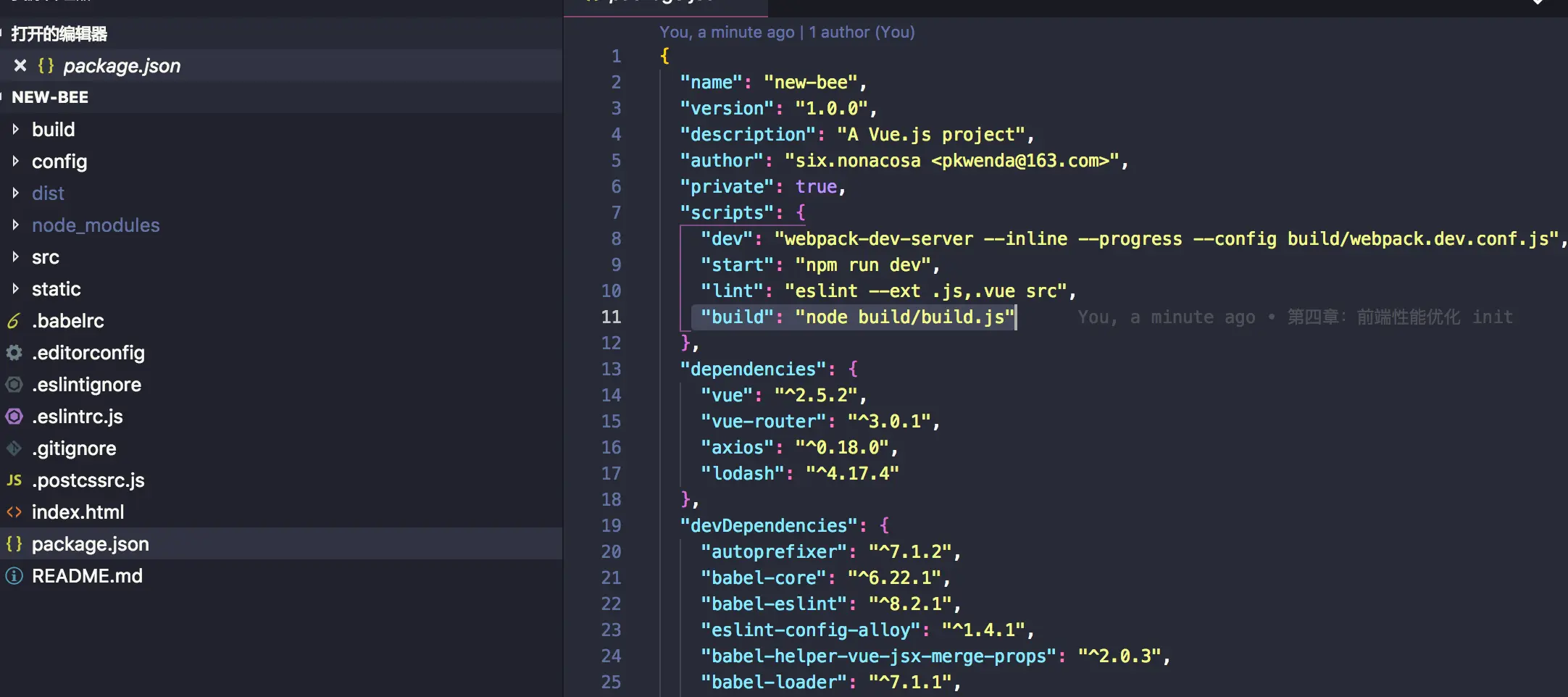1568x697 pixels.
Task: Click the "new-bee" name value
Action: coord(811,82)
